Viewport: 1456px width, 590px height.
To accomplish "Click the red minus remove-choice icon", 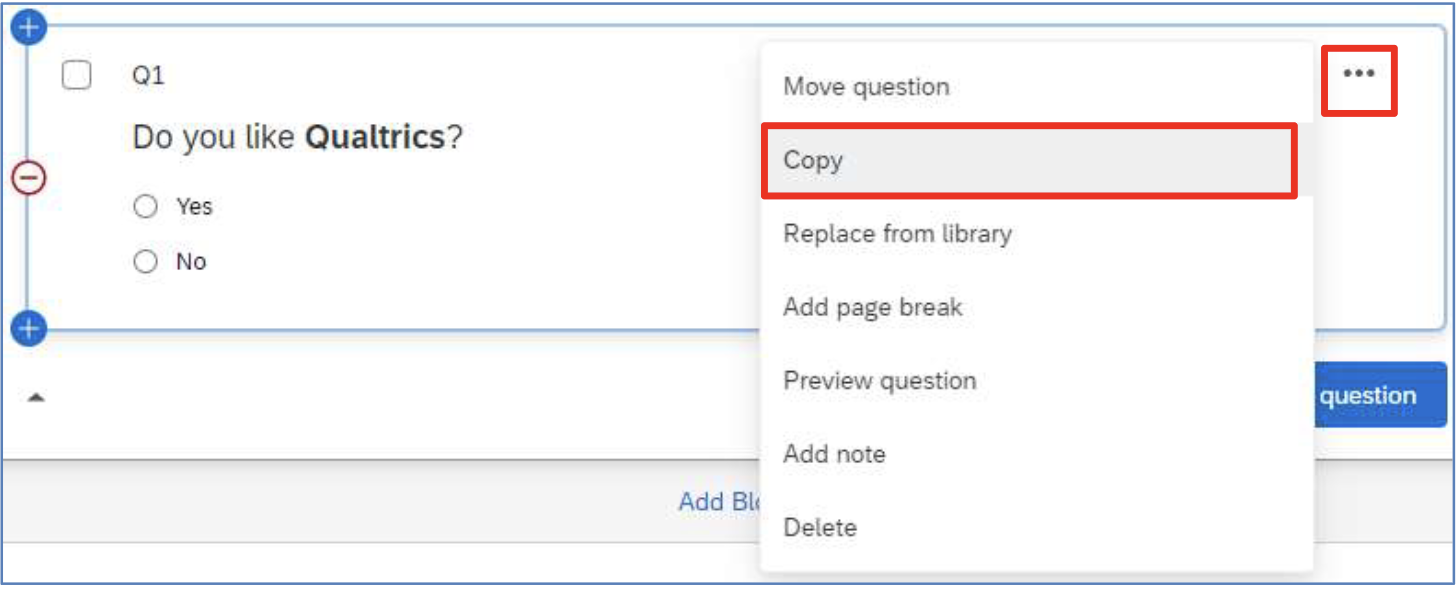I will pos(29,178).
